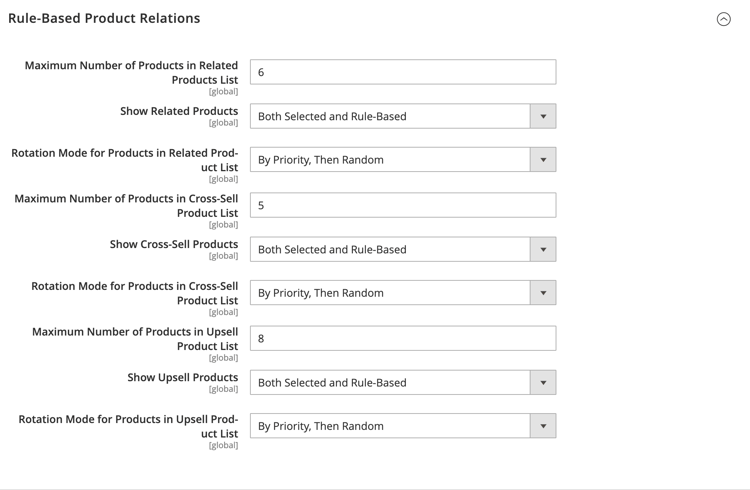The image size is (750, 490).
Task: Click the Show Cross-Sell Products label
Action: [174, 245]
